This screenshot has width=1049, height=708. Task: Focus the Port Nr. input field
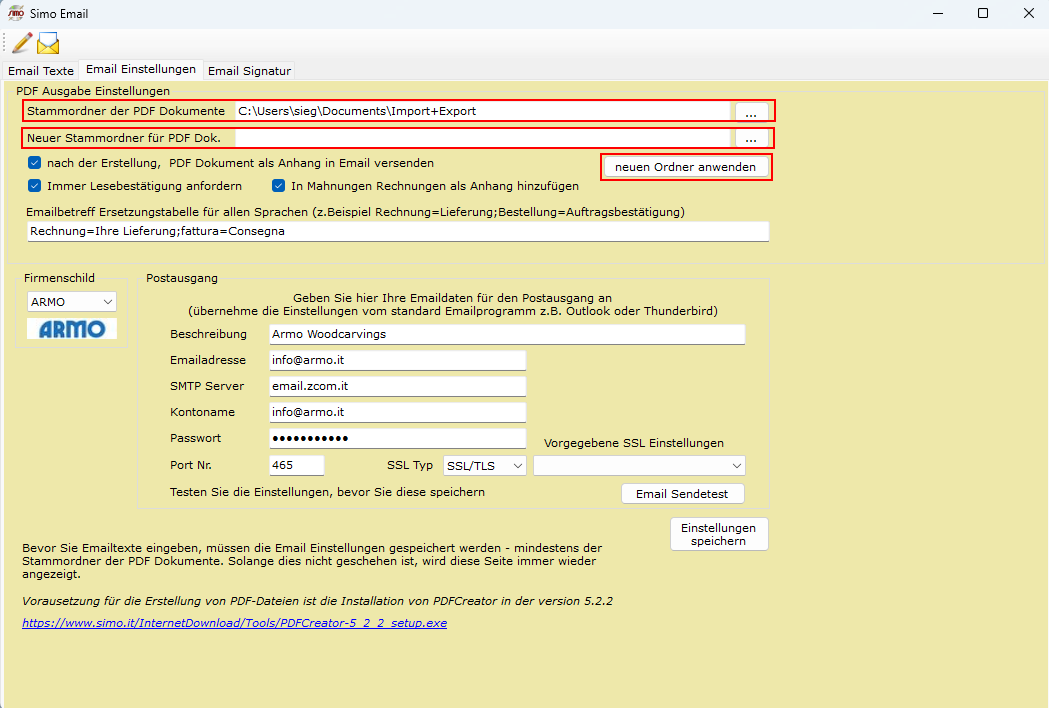[x=296, y=465]
